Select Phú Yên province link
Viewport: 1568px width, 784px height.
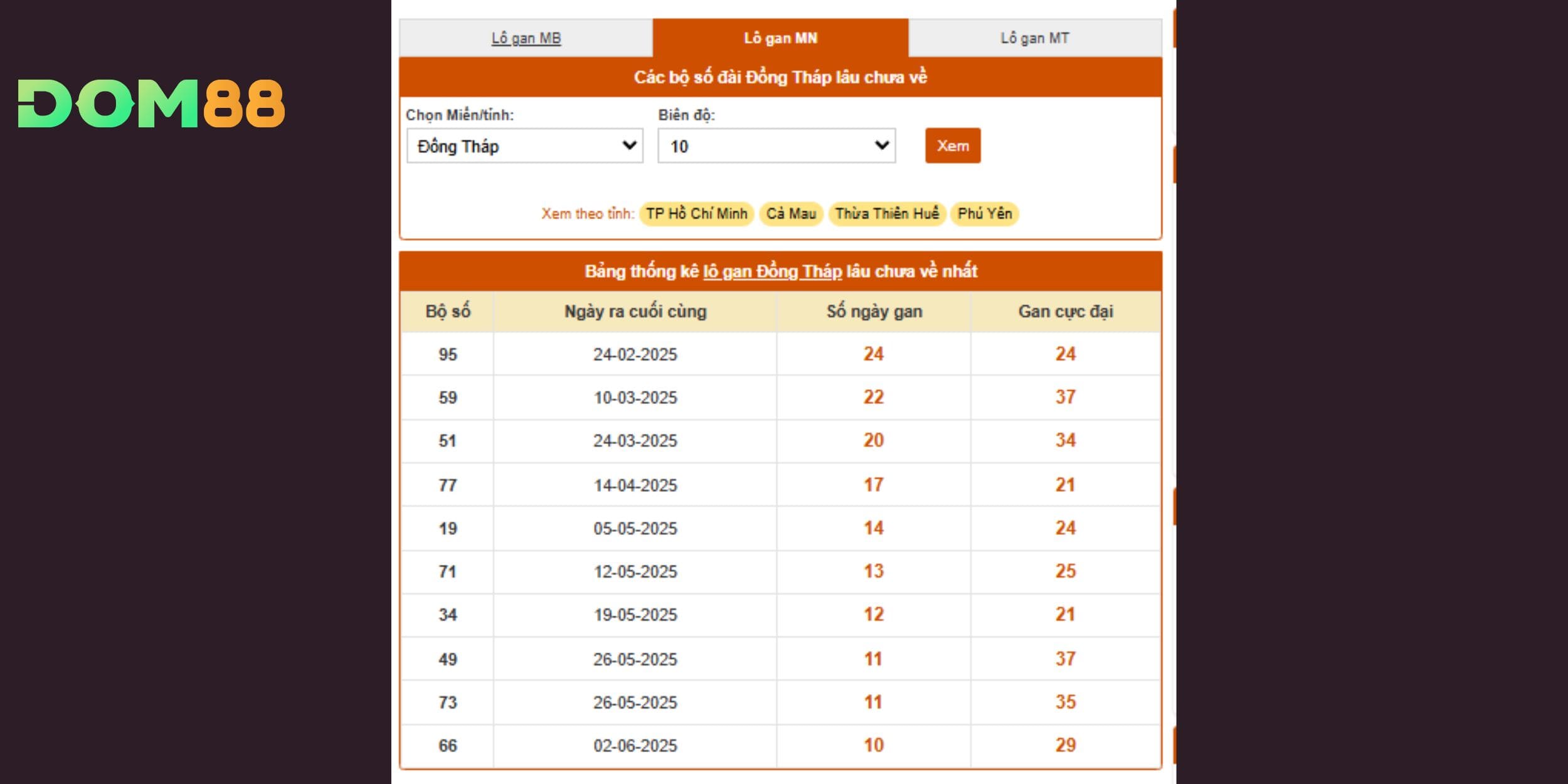[x=985, y=214]
